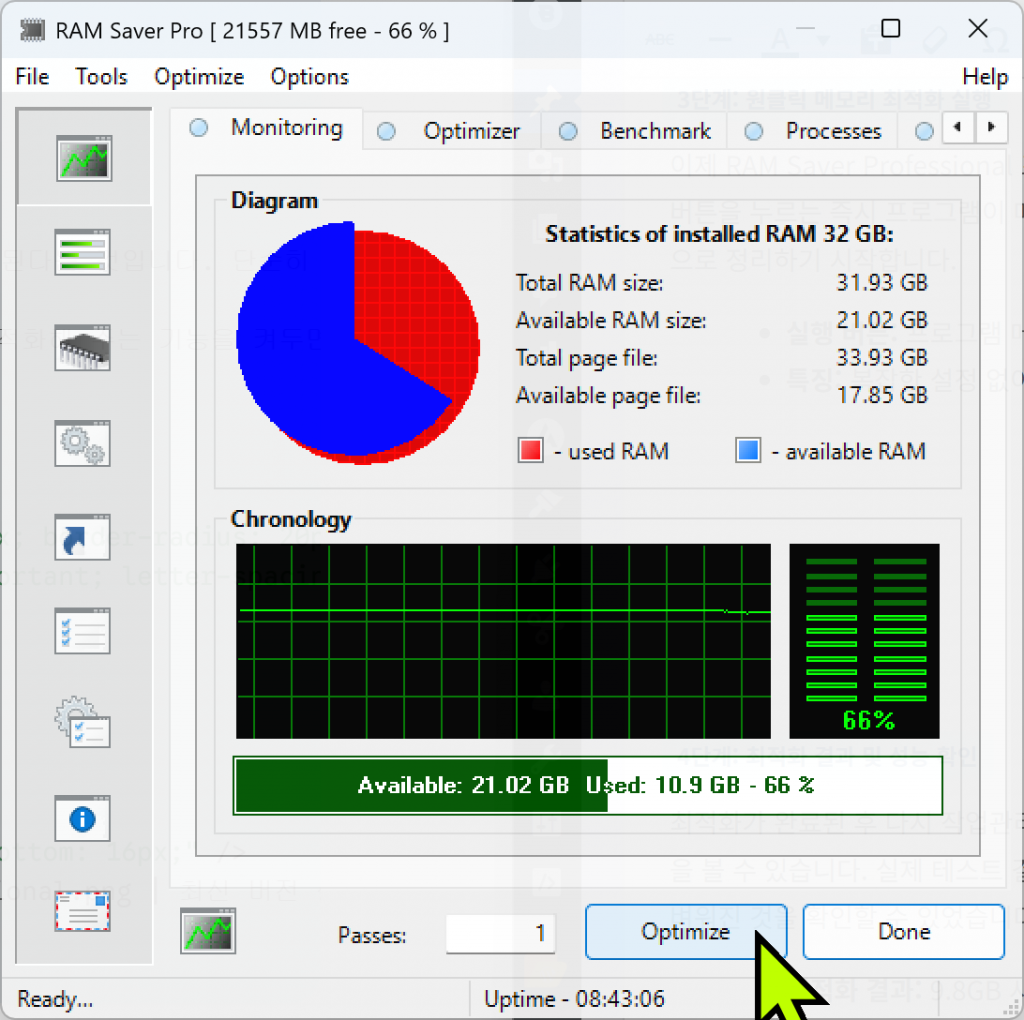The image size is (1024, 1020).
Task: Open the blue info sidebar icon
Action: tap(82, 818)
